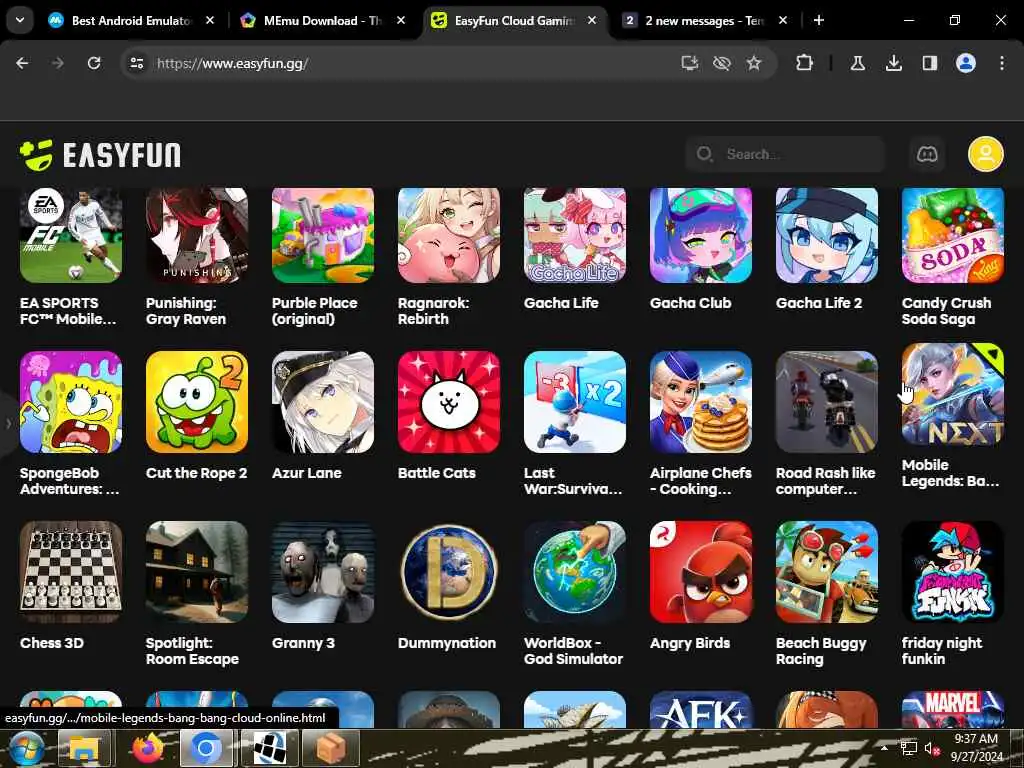Open SpongeBob Adventures game icon

(x=71, y=402)
